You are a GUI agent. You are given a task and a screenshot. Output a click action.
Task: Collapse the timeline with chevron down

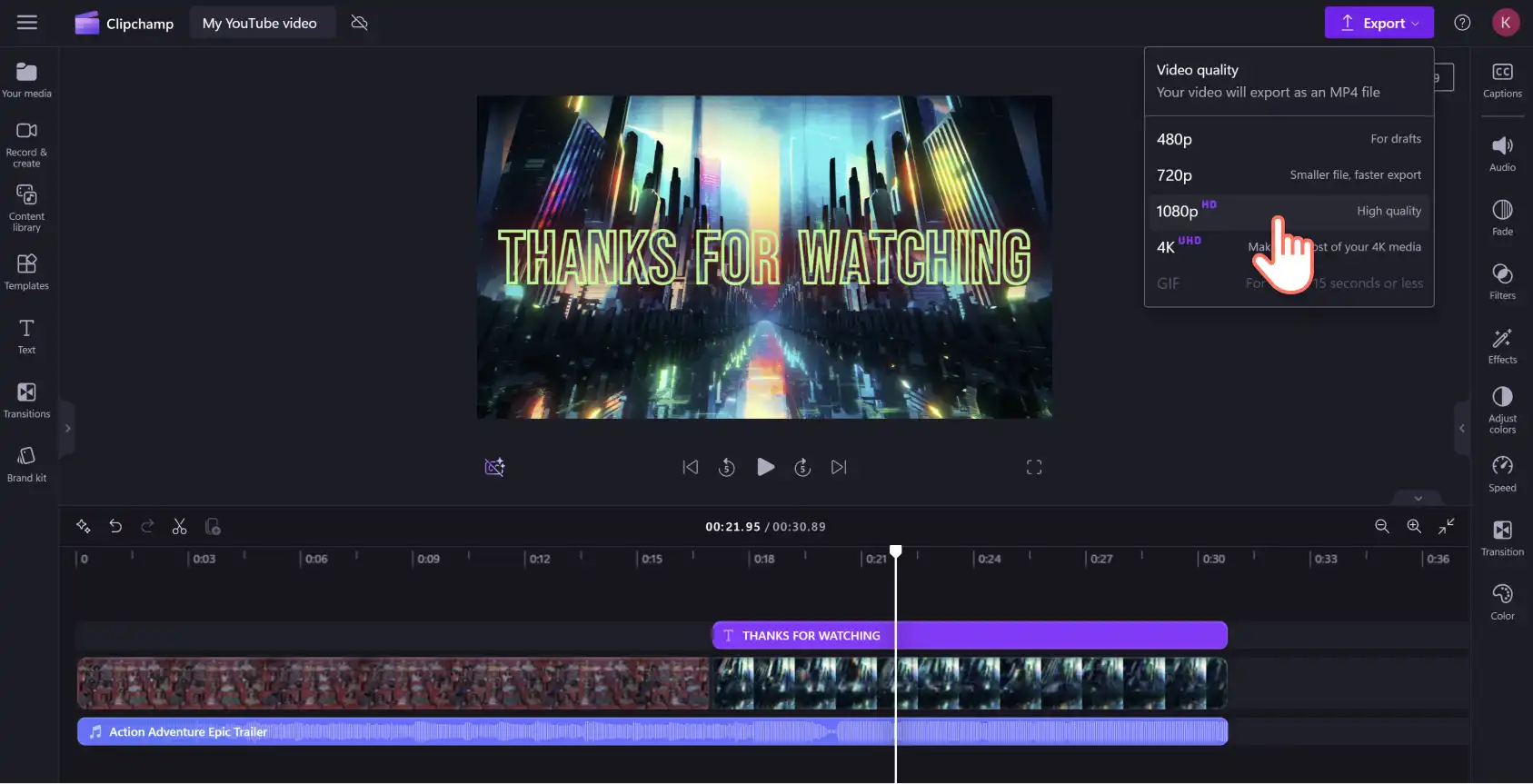coord(1418,498)
